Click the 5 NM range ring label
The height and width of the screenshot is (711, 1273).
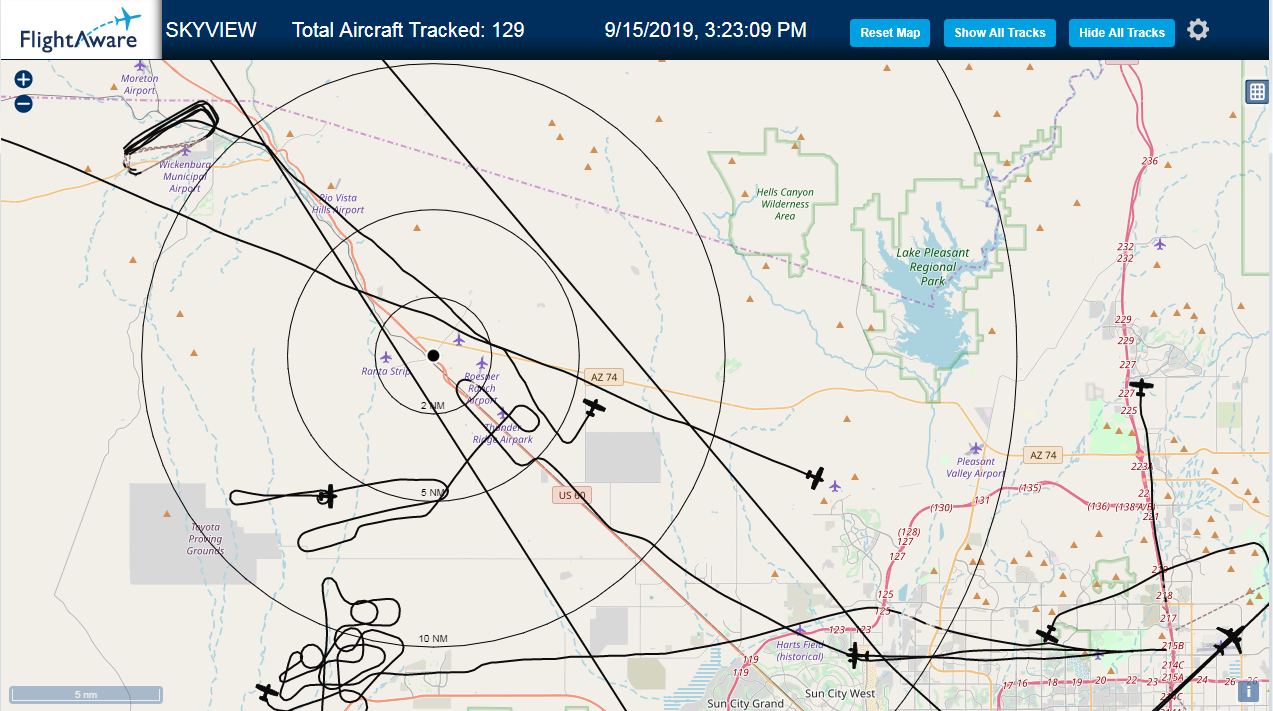click(x=433, y=493)
